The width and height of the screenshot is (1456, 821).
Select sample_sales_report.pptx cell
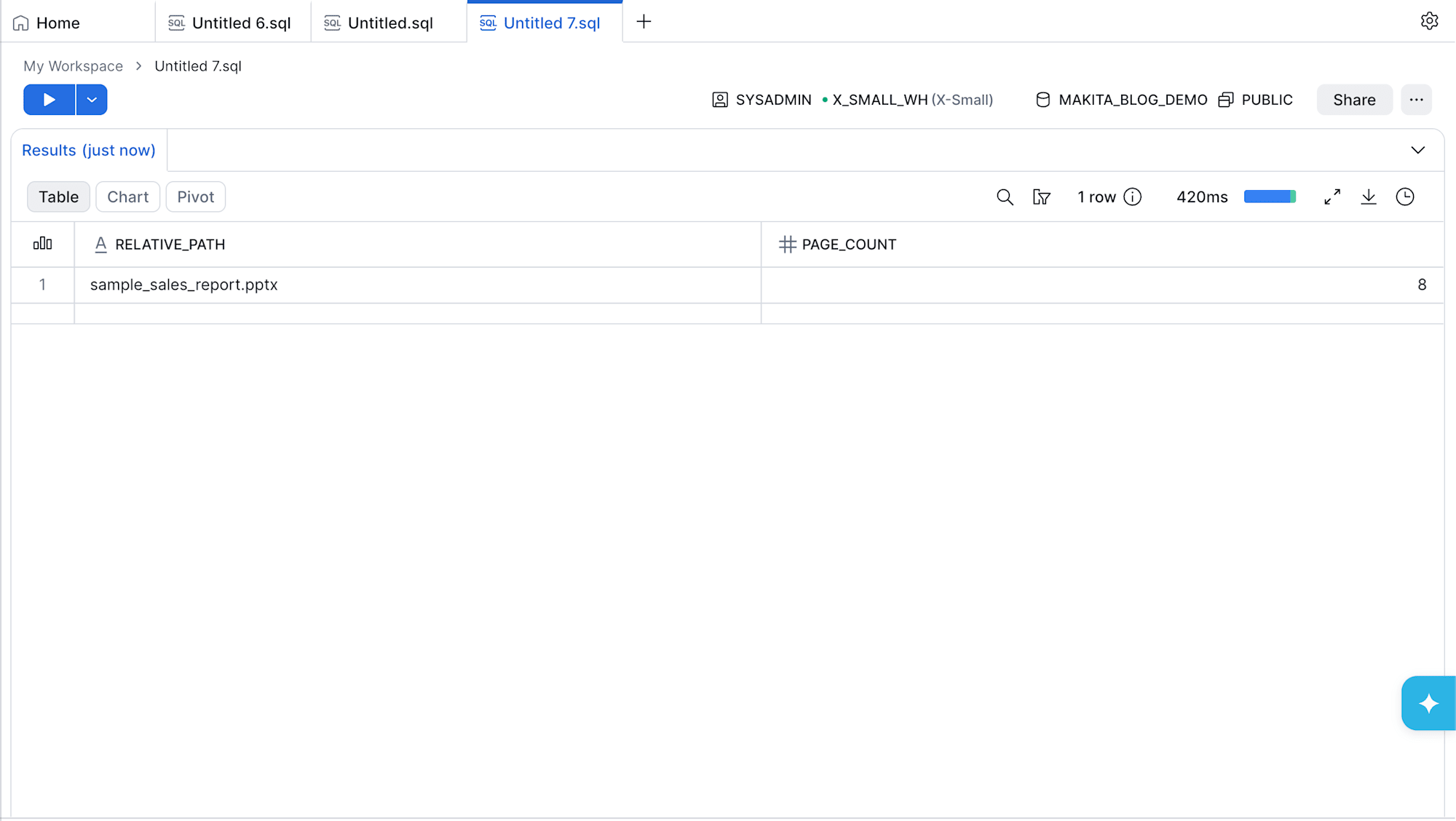418,285
